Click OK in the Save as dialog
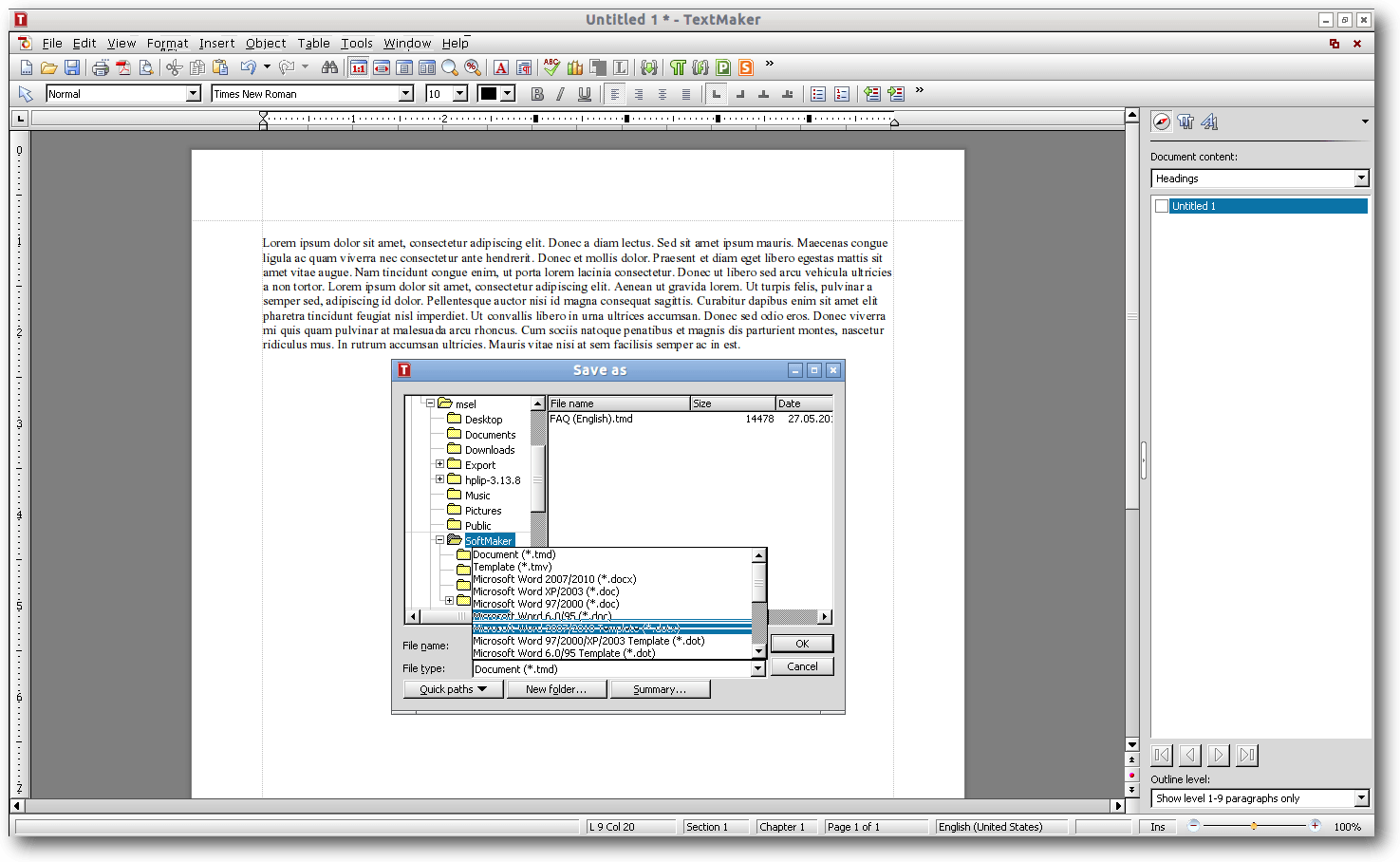The image size is (1400, 862). tap(802, 644)
